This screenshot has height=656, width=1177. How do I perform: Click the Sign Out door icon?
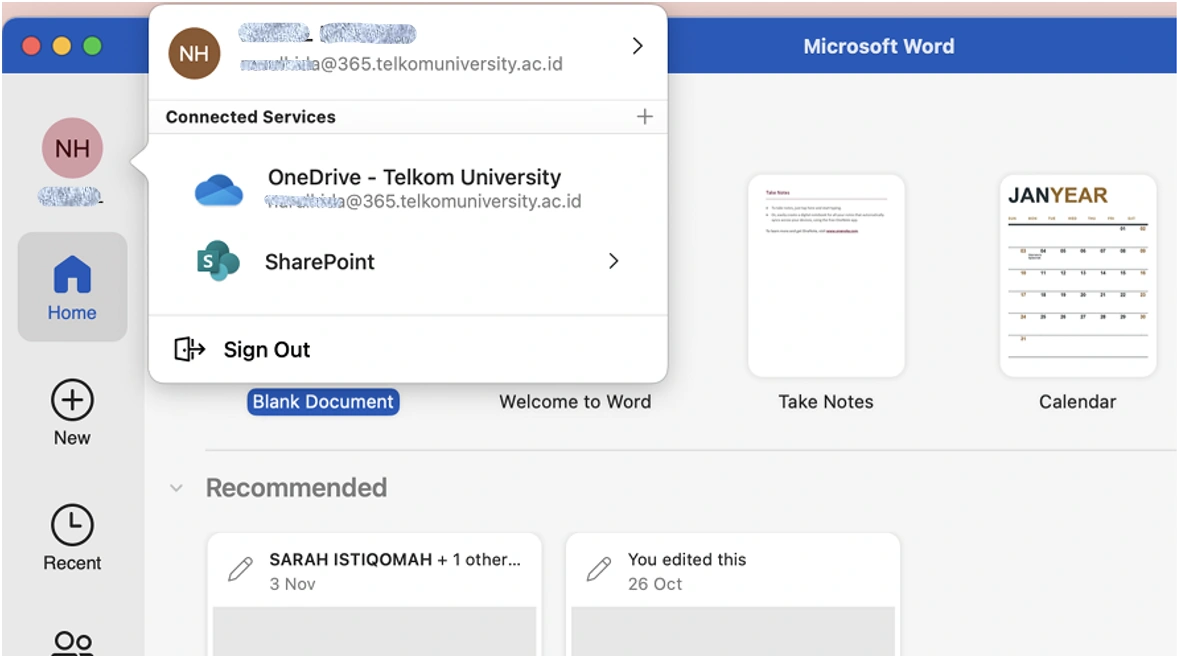click(x=188, y=349)
